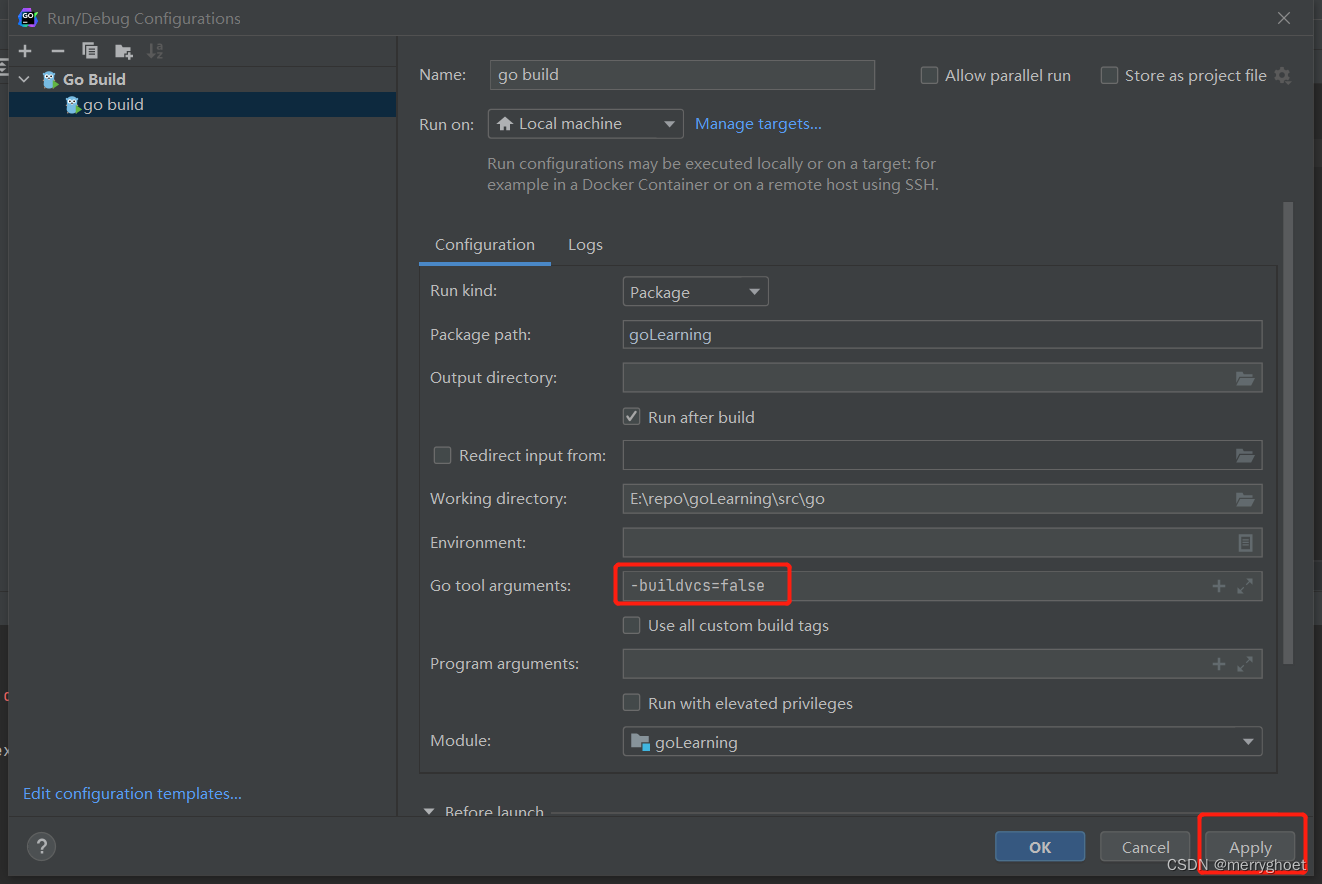This screenshot has width=1322, height=884.
Task: Enable Run with elevated privileges
Action: coord(631,702)
